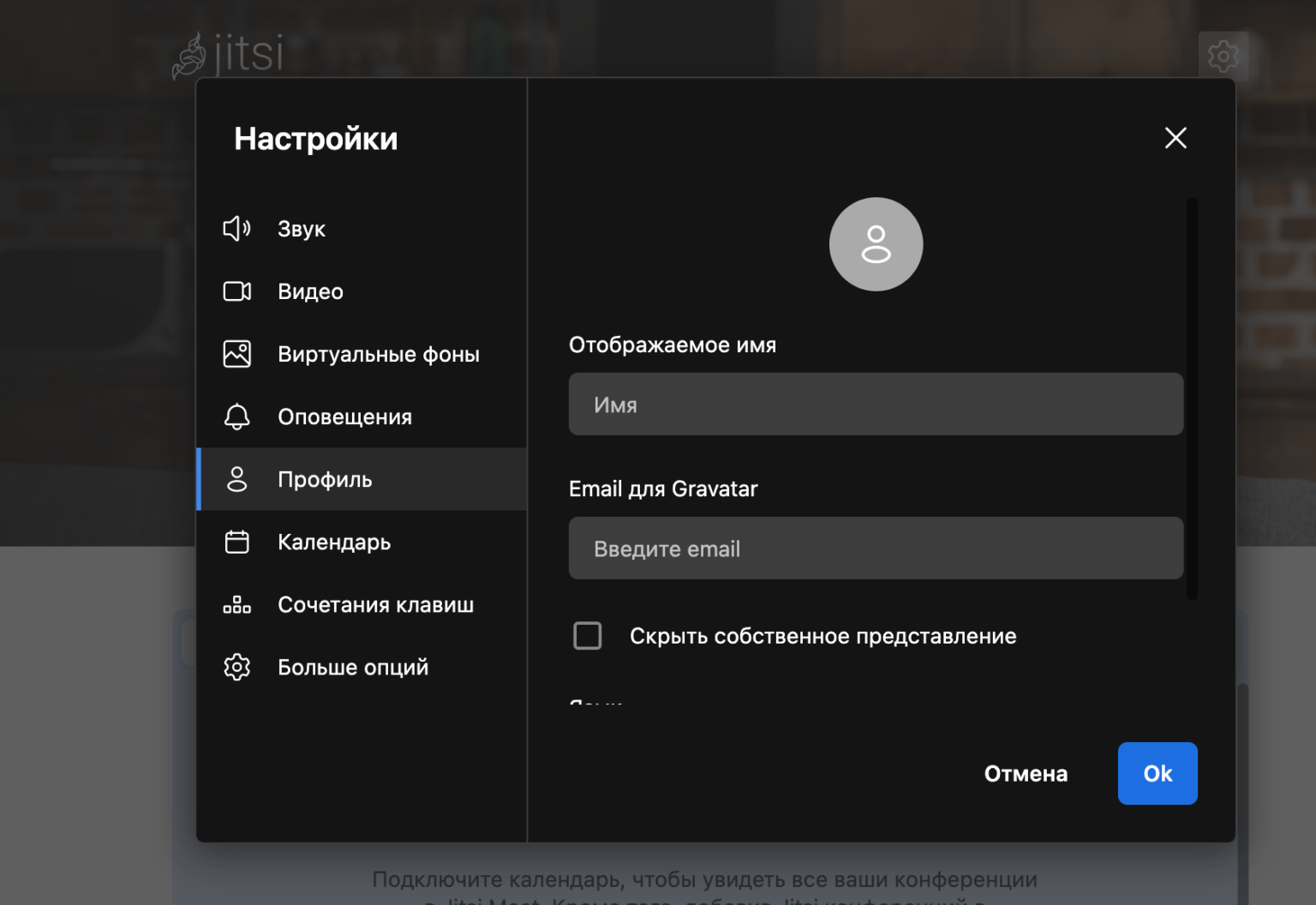Viewport: 1316px width, 905px height.
Task: Click the keyboard shortcuts icon for Сочетания клавиш
Action: tap(236, 605)
